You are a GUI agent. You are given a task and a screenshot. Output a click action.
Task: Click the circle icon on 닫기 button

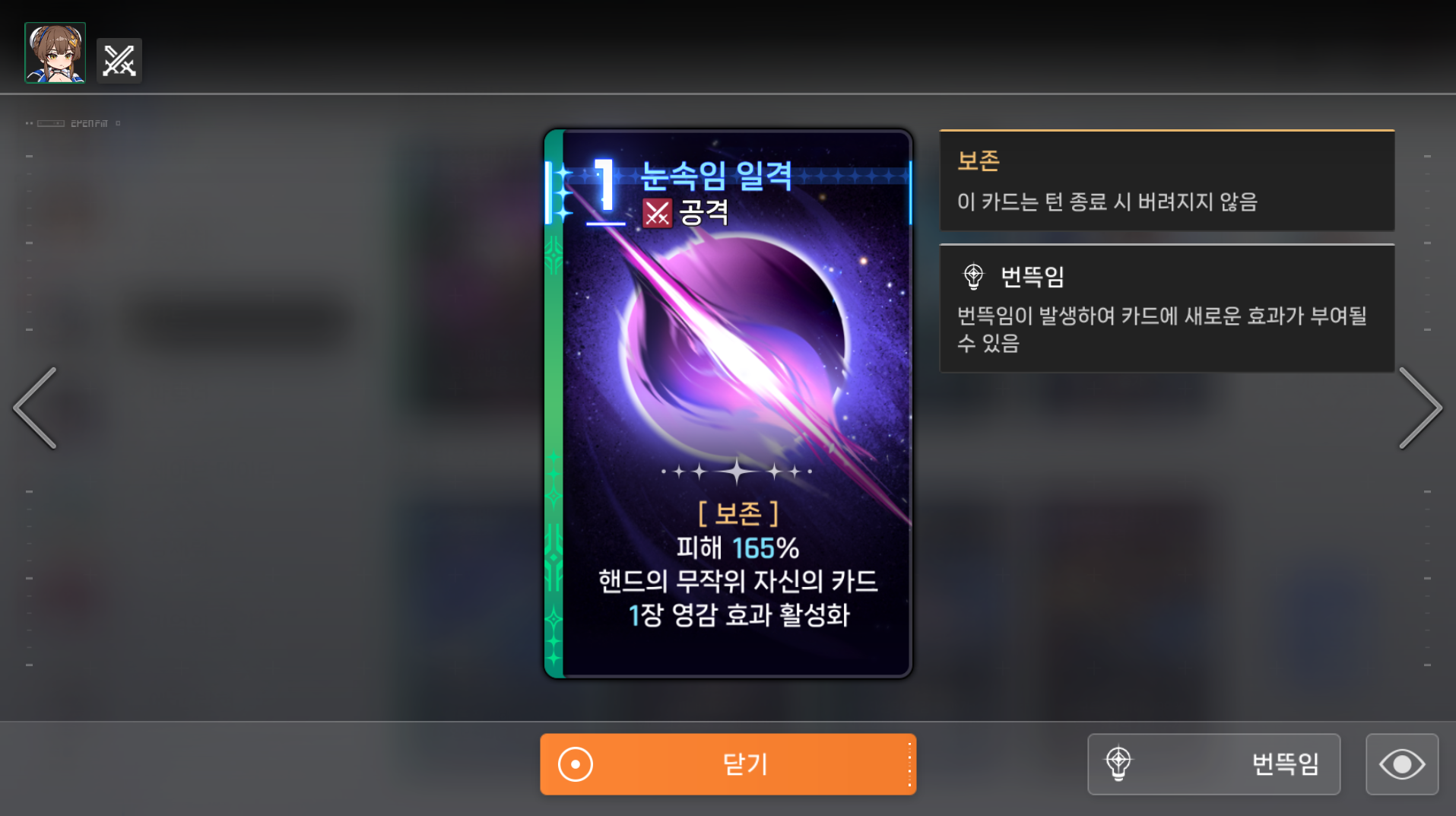pyautogui.click(x=576, y=764)
